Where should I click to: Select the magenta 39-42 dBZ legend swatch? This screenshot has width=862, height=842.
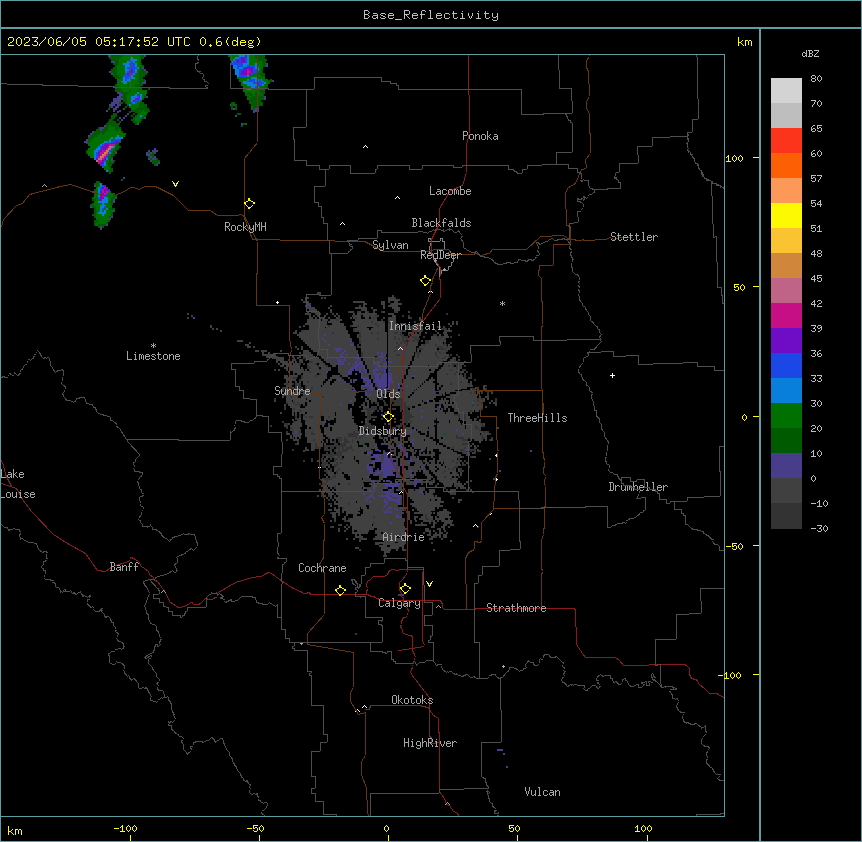coord(786,315)
